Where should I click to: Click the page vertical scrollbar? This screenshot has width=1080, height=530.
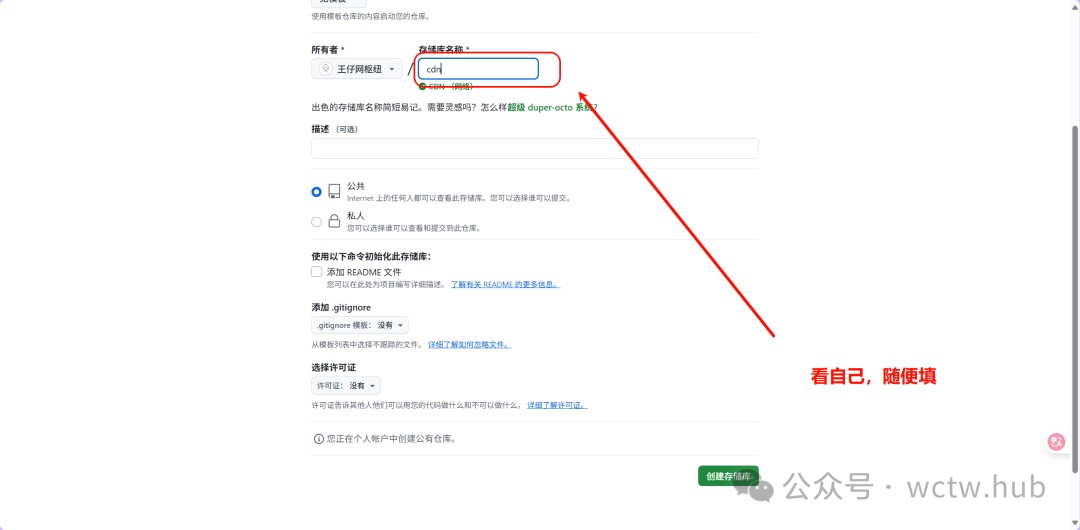click(1075, 300)
